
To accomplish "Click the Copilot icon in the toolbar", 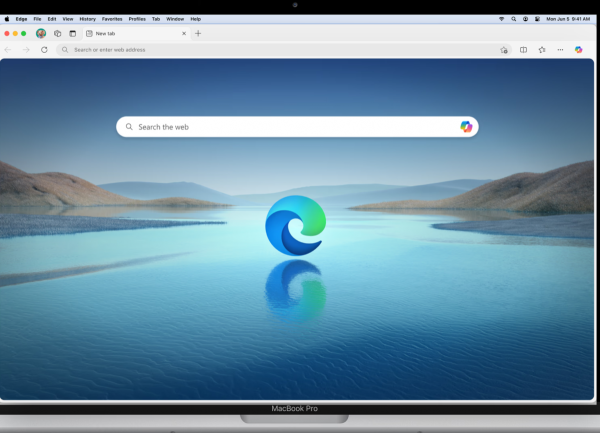I will (578, 49).
